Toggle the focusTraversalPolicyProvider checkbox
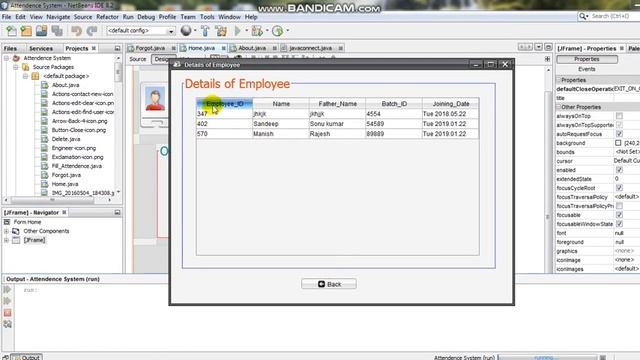The height and width of the screenshot is (360, 640). pyautogui.click(x=619, y=206)
